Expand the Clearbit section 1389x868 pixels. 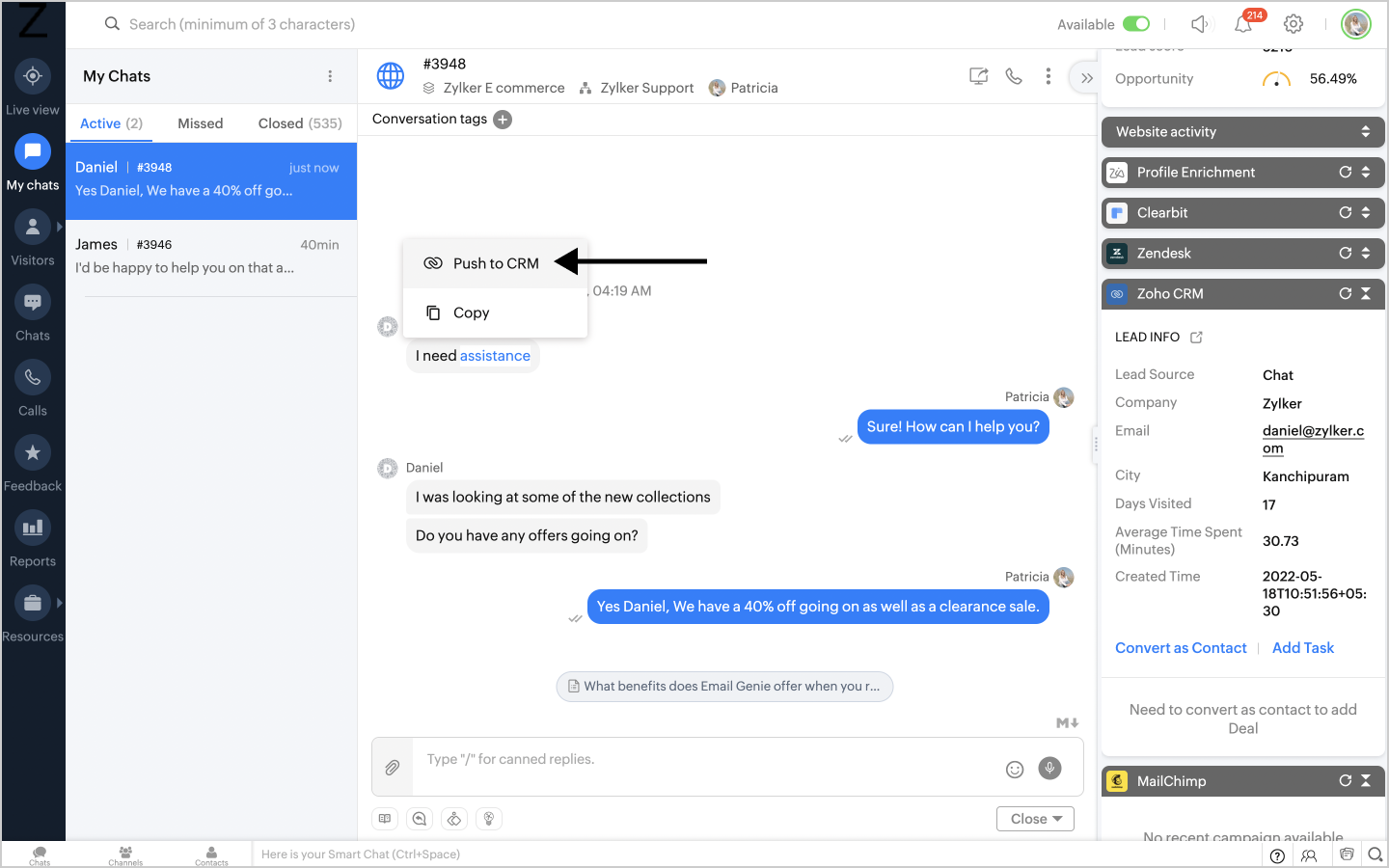coord(1366,212)
